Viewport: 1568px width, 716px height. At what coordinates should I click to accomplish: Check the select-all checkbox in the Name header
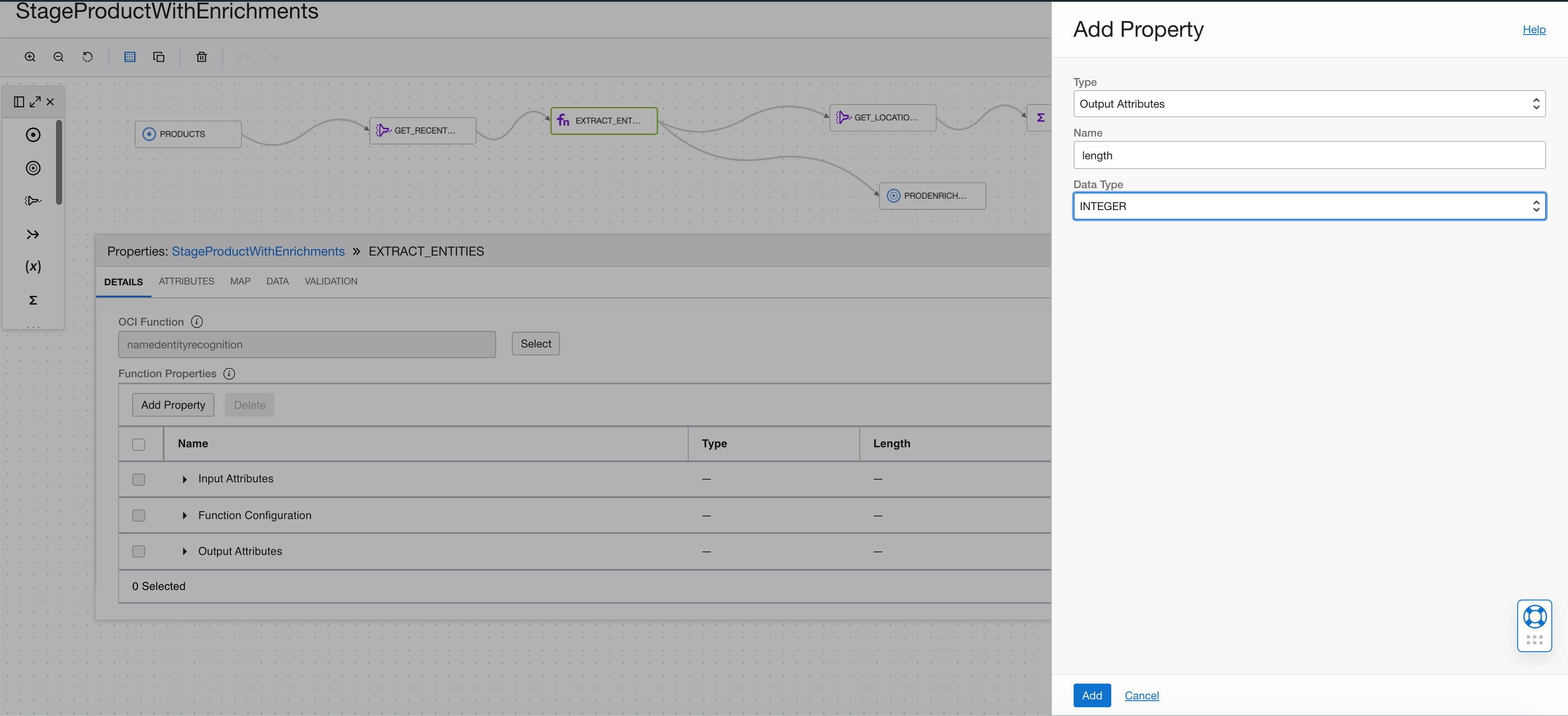pyautogui.click(x=138, y=444)
